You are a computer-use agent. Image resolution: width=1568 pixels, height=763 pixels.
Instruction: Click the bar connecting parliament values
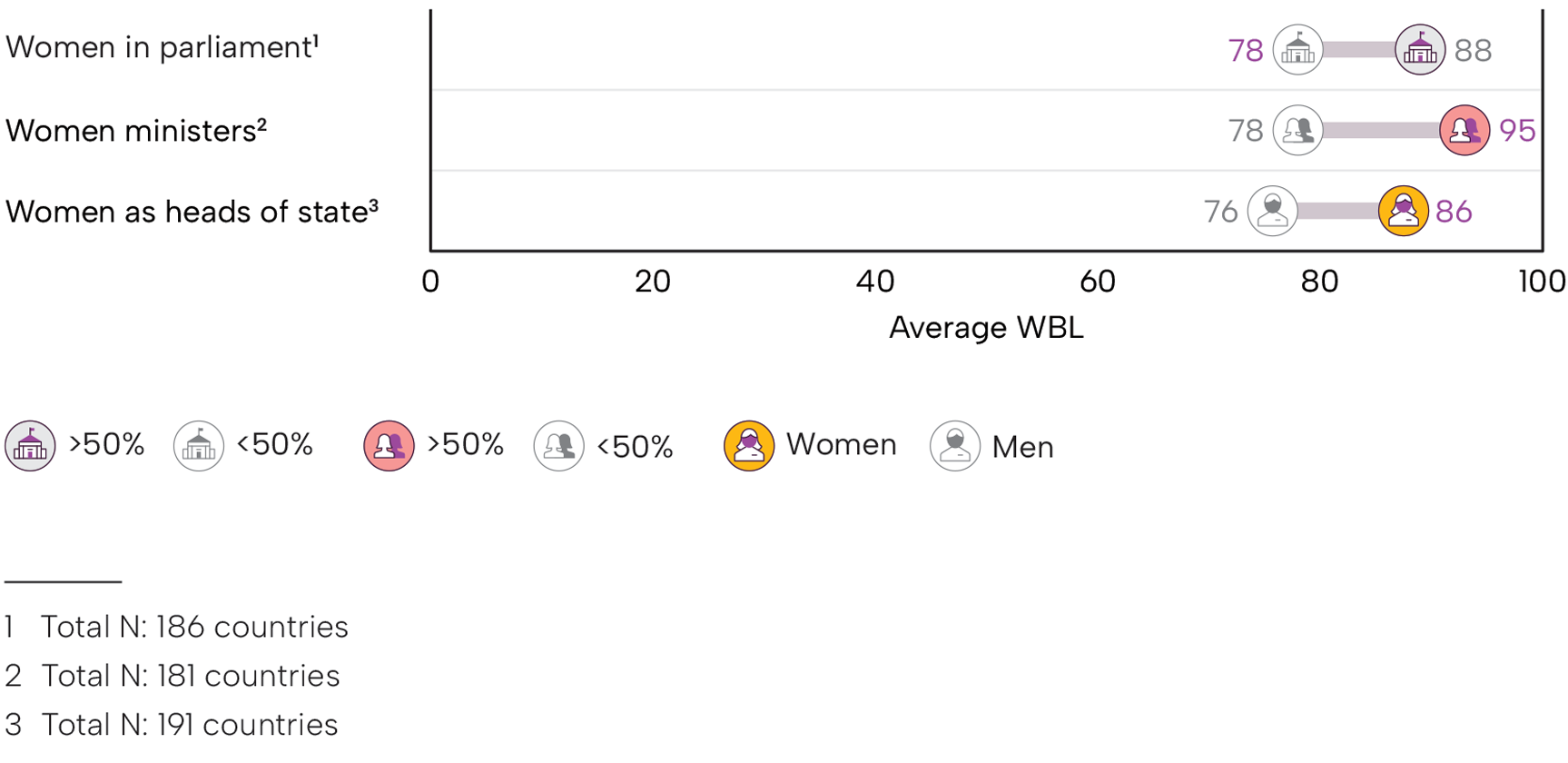[1359, 50]
